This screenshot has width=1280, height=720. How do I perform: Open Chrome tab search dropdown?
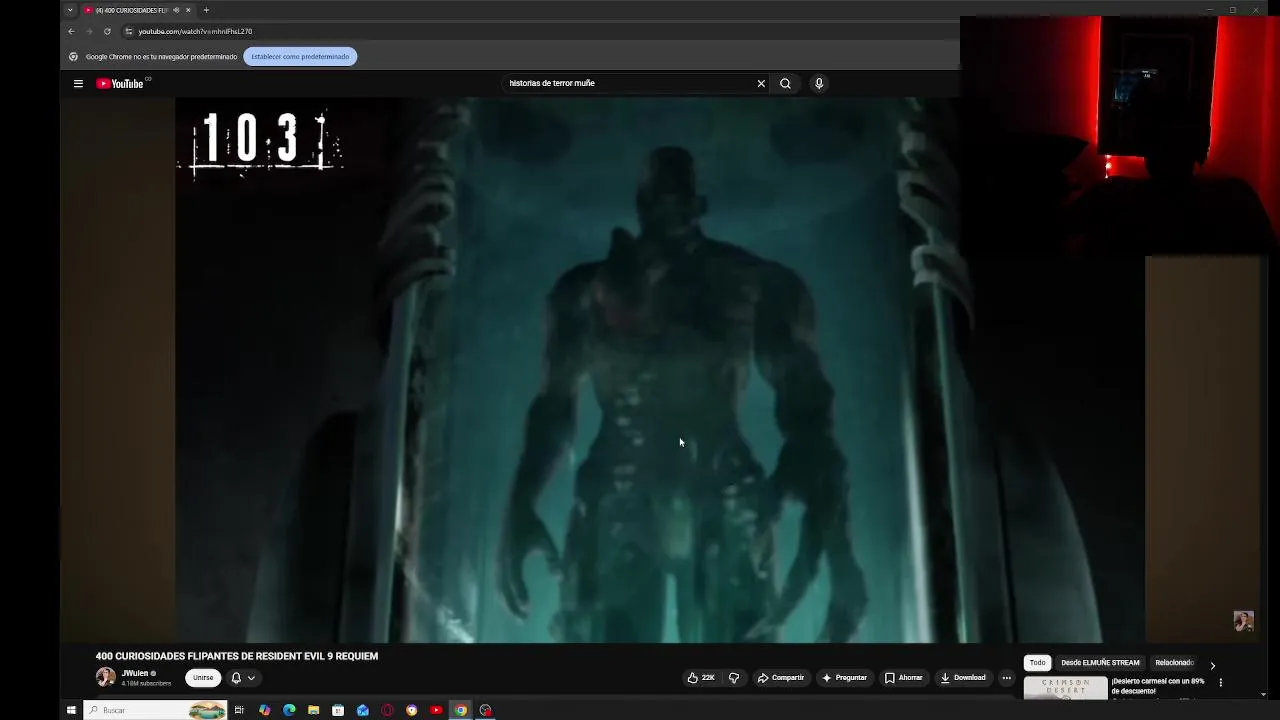[x=70, y=10]
